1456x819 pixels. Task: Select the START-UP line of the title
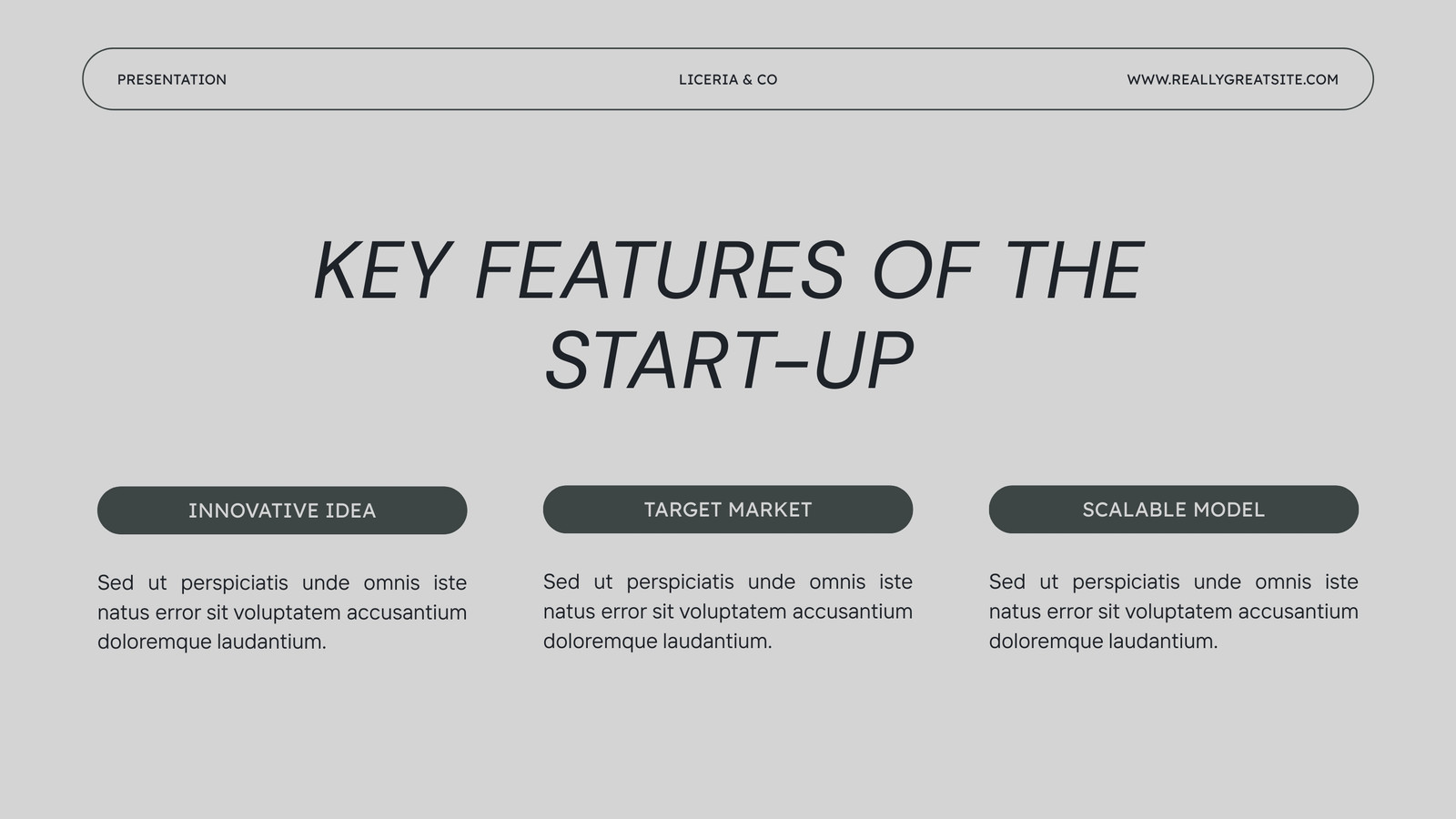[729, 361]
